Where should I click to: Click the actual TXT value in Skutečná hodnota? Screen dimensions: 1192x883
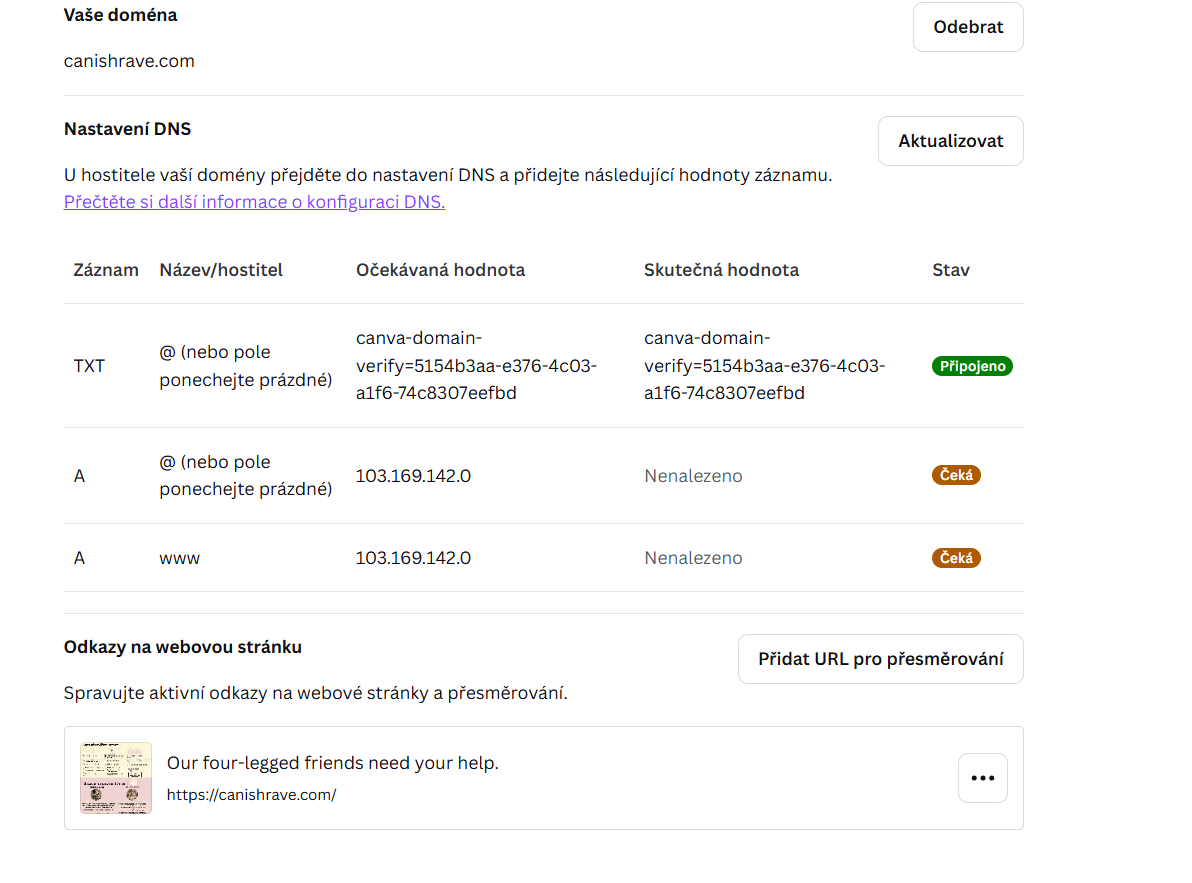[764, 366]
